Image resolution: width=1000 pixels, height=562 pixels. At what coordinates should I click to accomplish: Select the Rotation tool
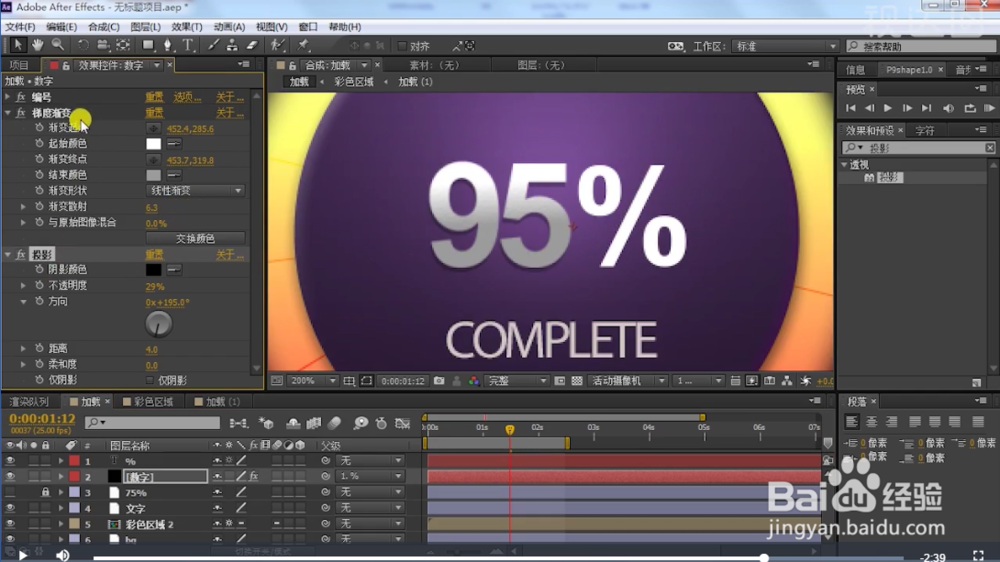coord(83,45)
